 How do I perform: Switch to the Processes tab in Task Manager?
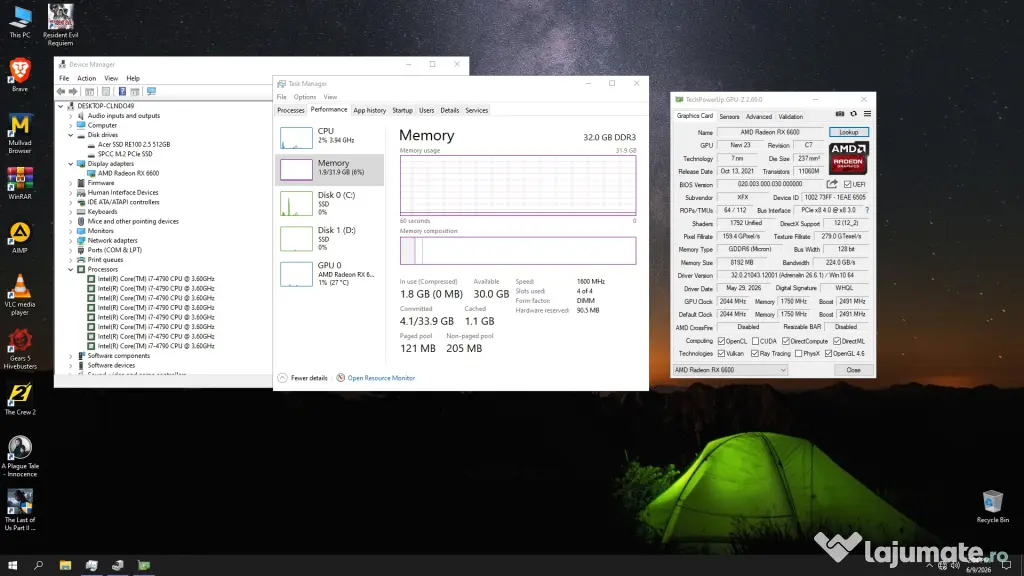coord(291,110)
